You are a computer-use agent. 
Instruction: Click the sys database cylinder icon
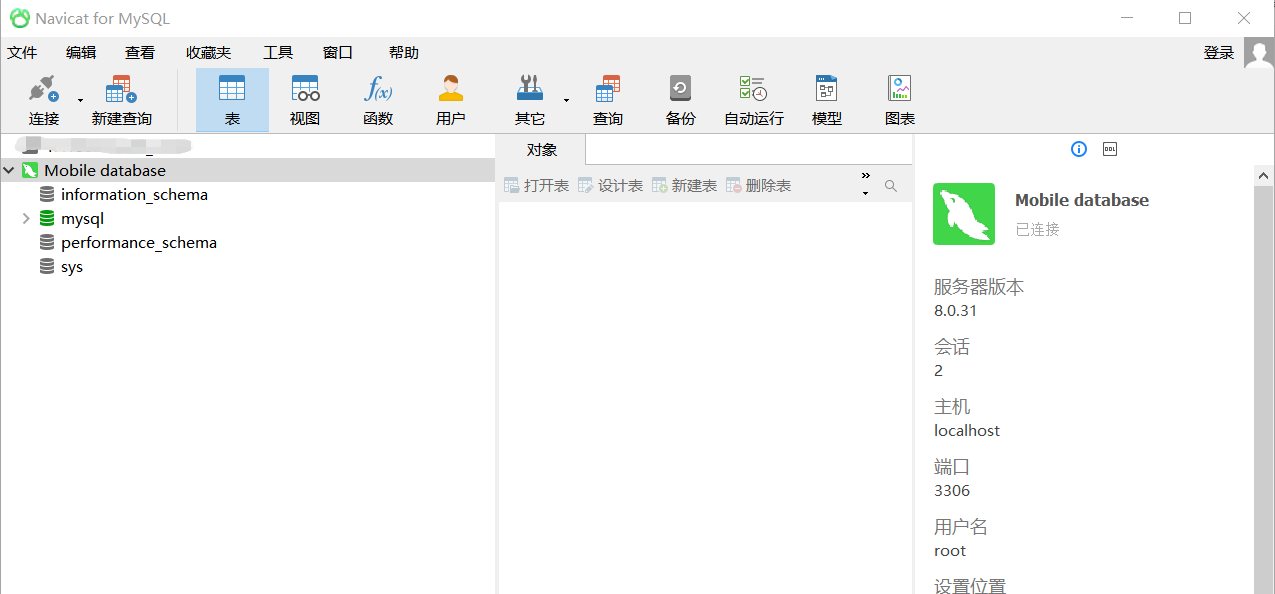tap(47, 267)
